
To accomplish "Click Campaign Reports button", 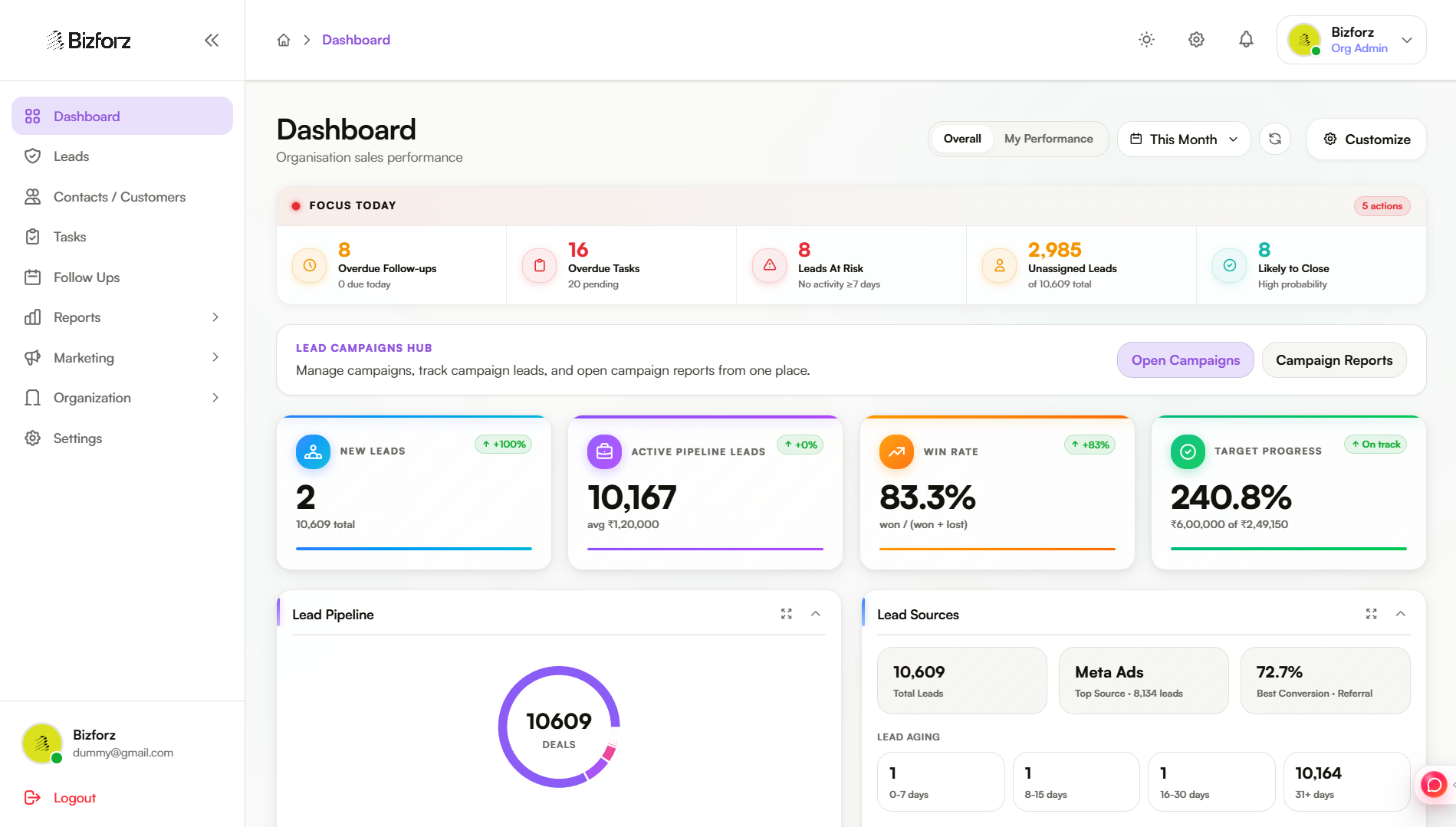I will [1334, 360].
